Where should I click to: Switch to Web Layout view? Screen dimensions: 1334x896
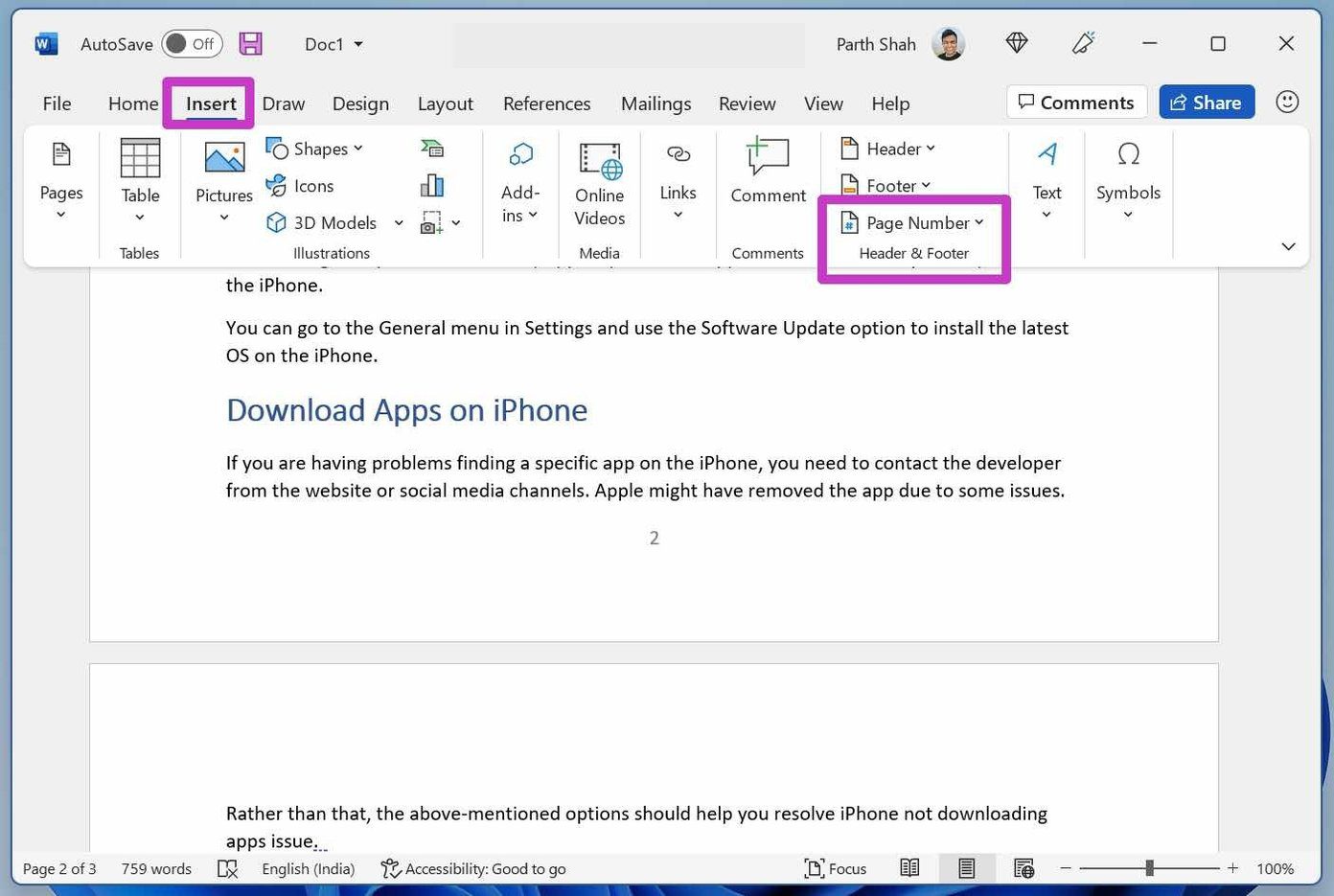click(1023, 868)
